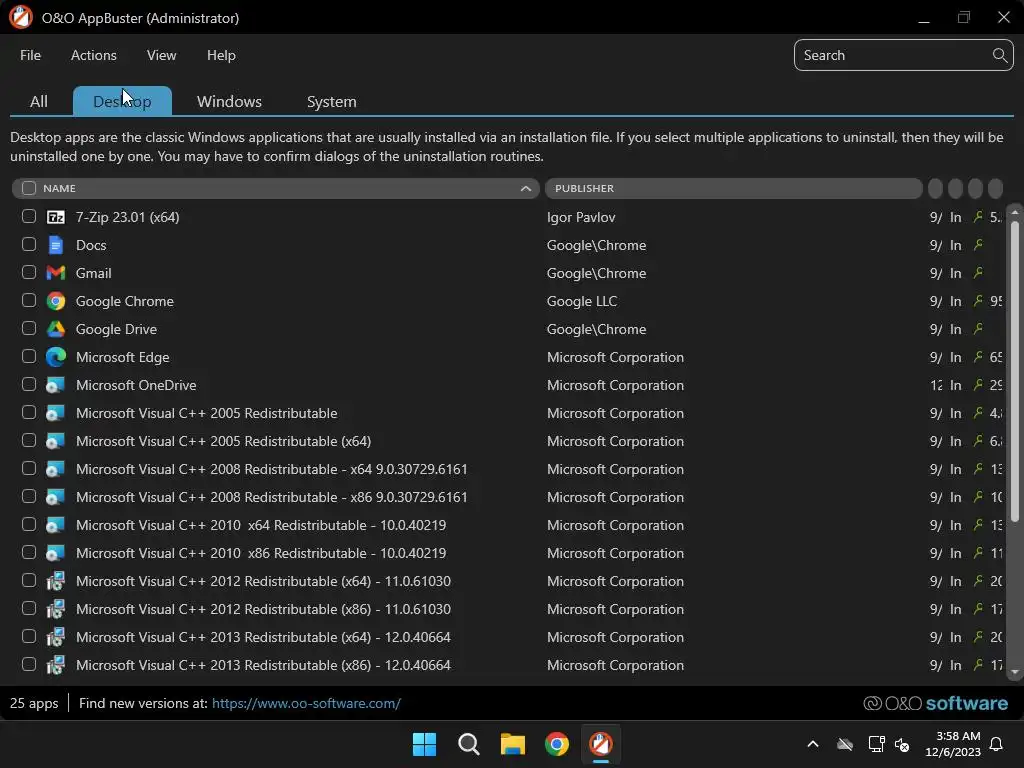Click icon of Visual C++ 2012 Redistributable (x64)
Viewport: 1024px width, 768px height.
pos(56,581)
